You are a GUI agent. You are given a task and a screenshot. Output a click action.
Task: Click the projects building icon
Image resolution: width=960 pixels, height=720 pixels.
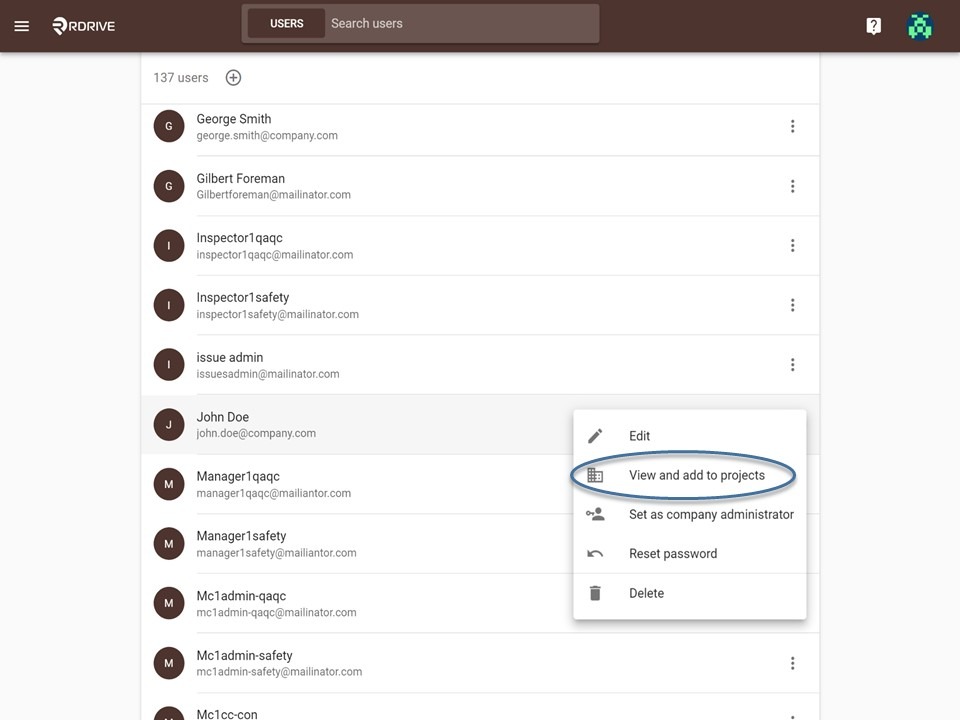(x=595, y=475)
